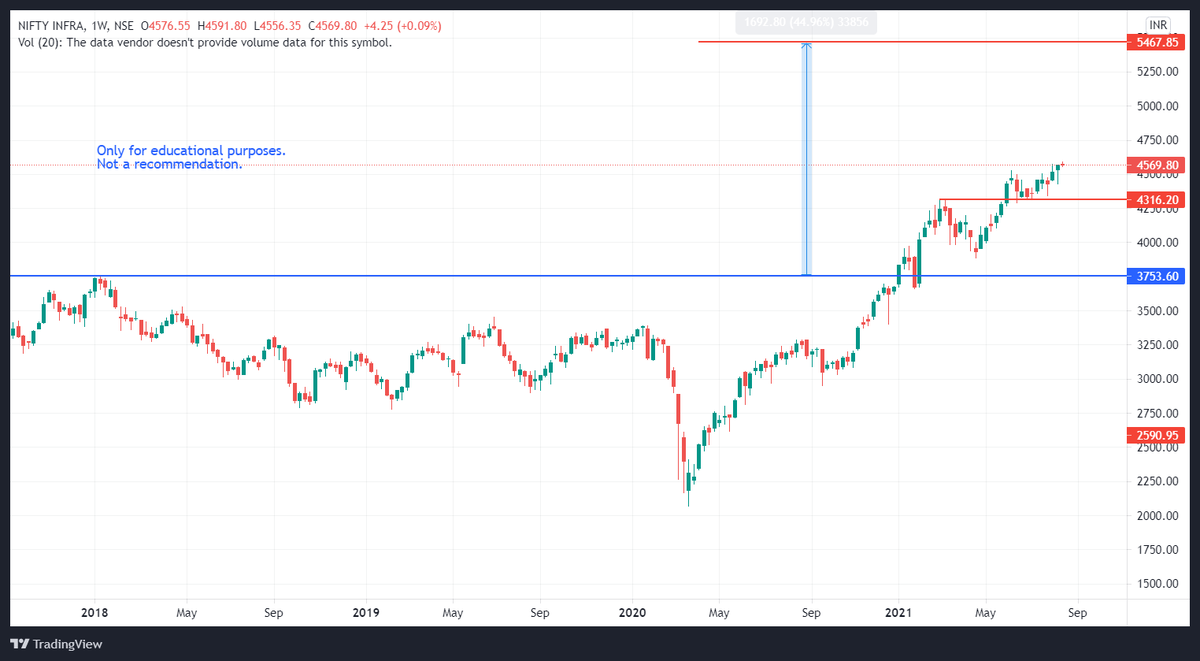Viewport: 1200px width, 661px height.
Task: Click the high value H4591.80
Action: [x=224, y=25]
